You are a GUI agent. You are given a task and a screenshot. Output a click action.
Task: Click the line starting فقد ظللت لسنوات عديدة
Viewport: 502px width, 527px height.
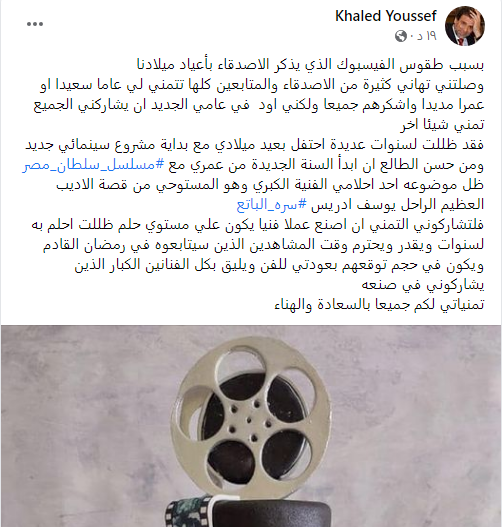click(254, 145)
